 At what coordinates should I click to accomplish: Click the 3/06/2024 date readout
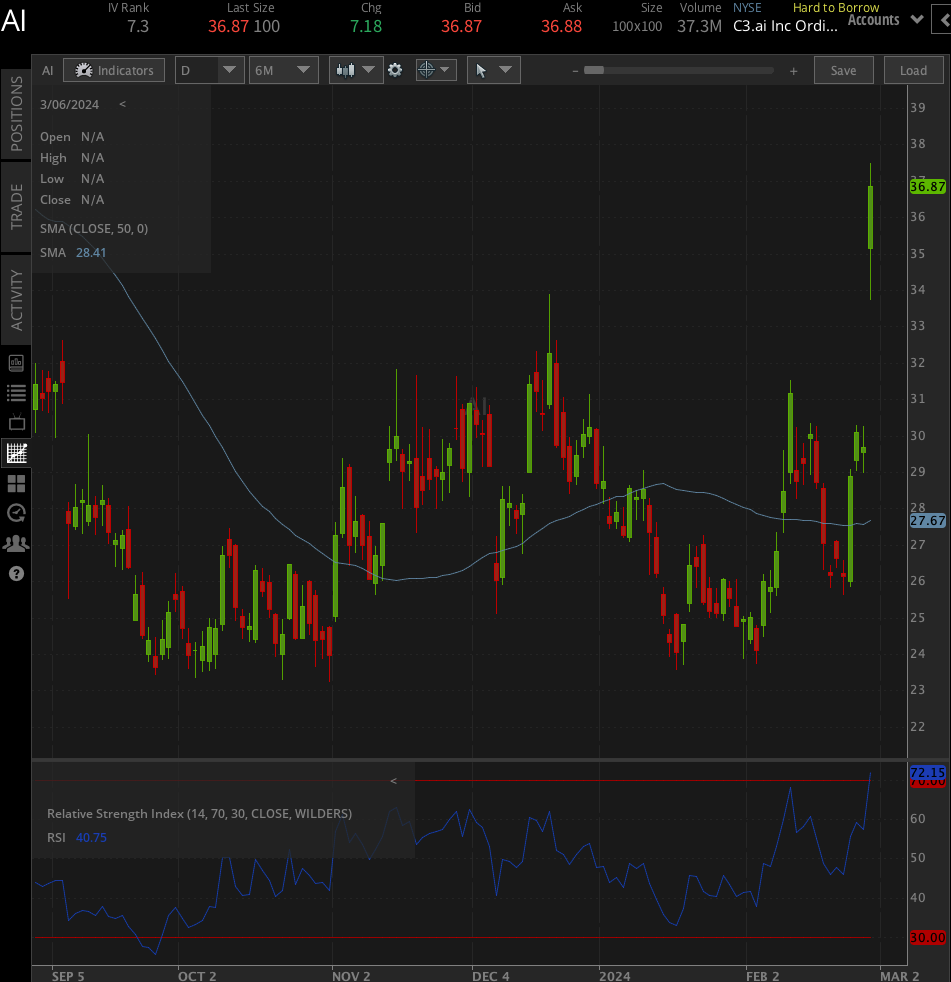click(69, 105)
